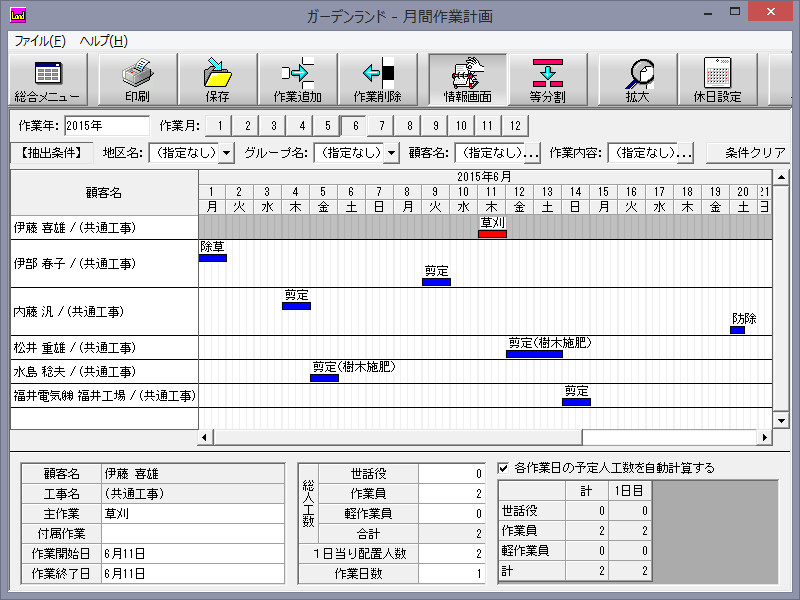Select month 7 toggle button
800x600 pixels.
point(381,126)
